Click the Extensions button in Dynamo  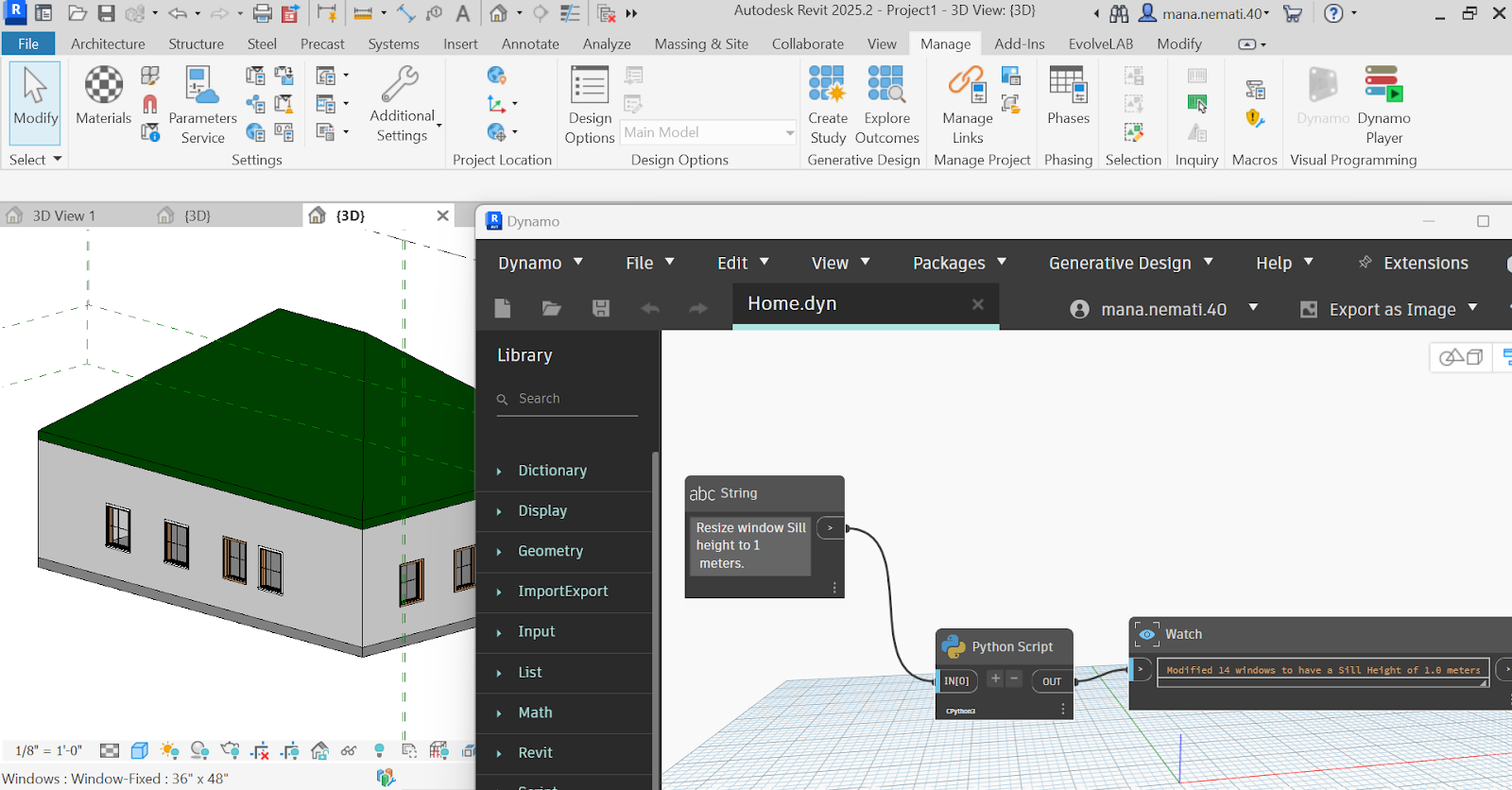[x=1414, y=263]
